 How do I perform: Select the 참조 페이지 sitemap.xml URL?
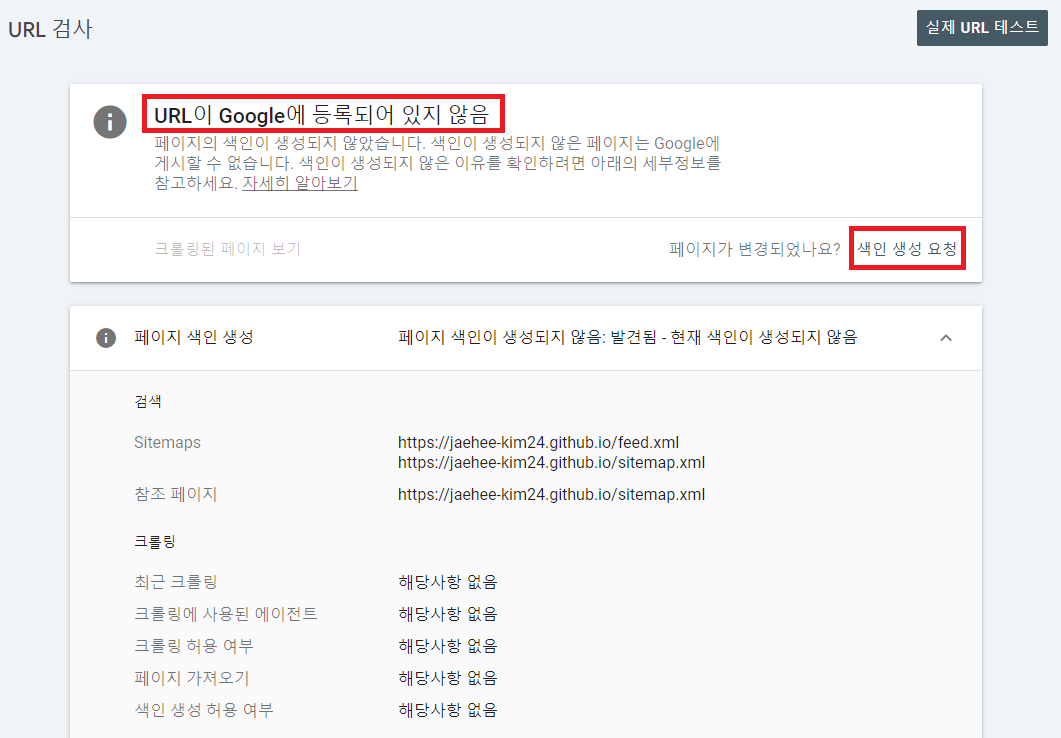click(551, 494)
